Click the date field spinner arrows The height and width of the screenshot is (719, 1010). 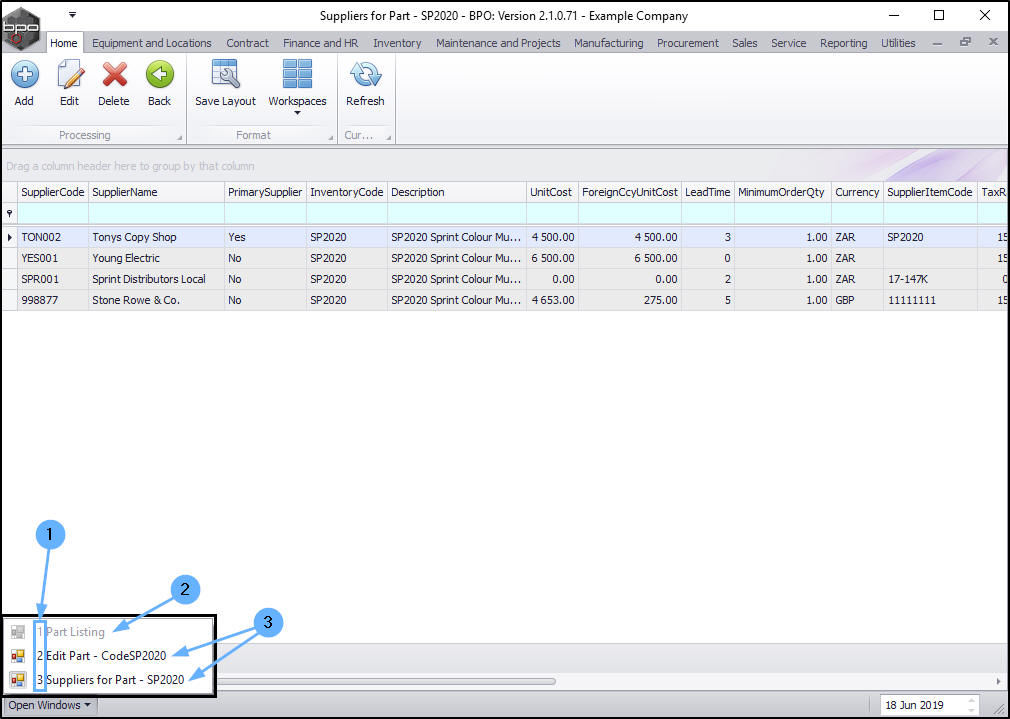tap(971, 705)
